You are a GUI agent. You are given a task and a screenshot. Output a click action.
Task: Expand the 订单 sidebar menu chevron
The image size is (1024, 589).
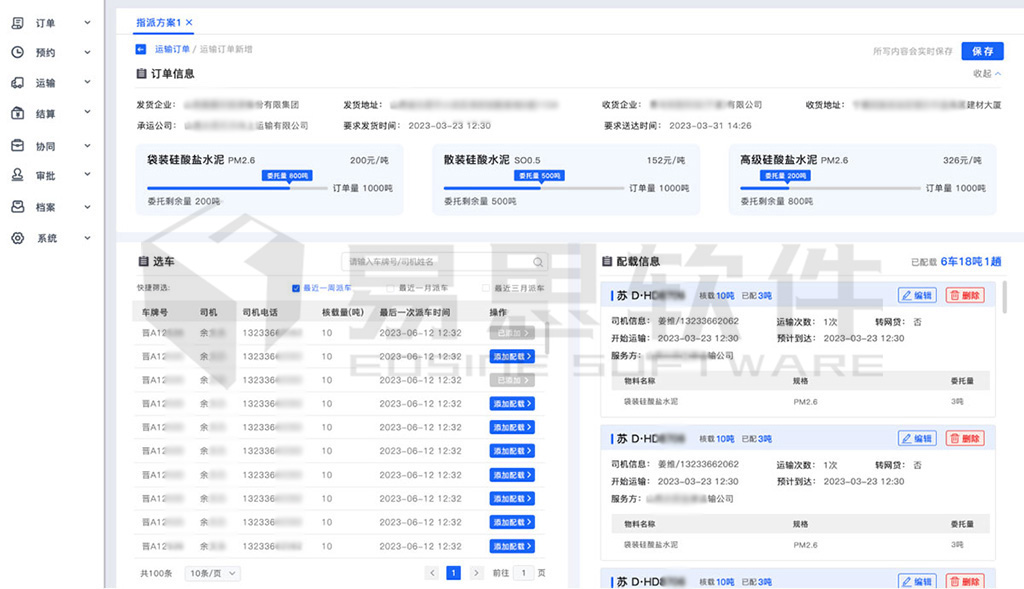click(86, 22)
